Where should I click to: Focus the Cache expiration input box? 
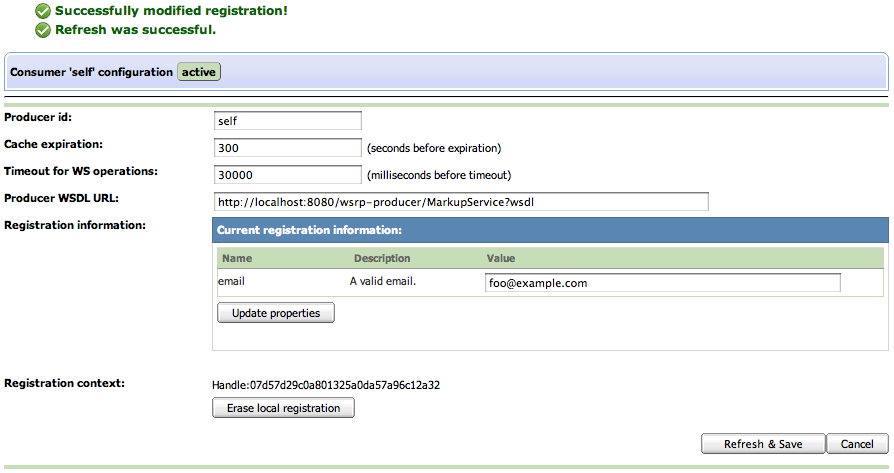[x=287, y=148]
